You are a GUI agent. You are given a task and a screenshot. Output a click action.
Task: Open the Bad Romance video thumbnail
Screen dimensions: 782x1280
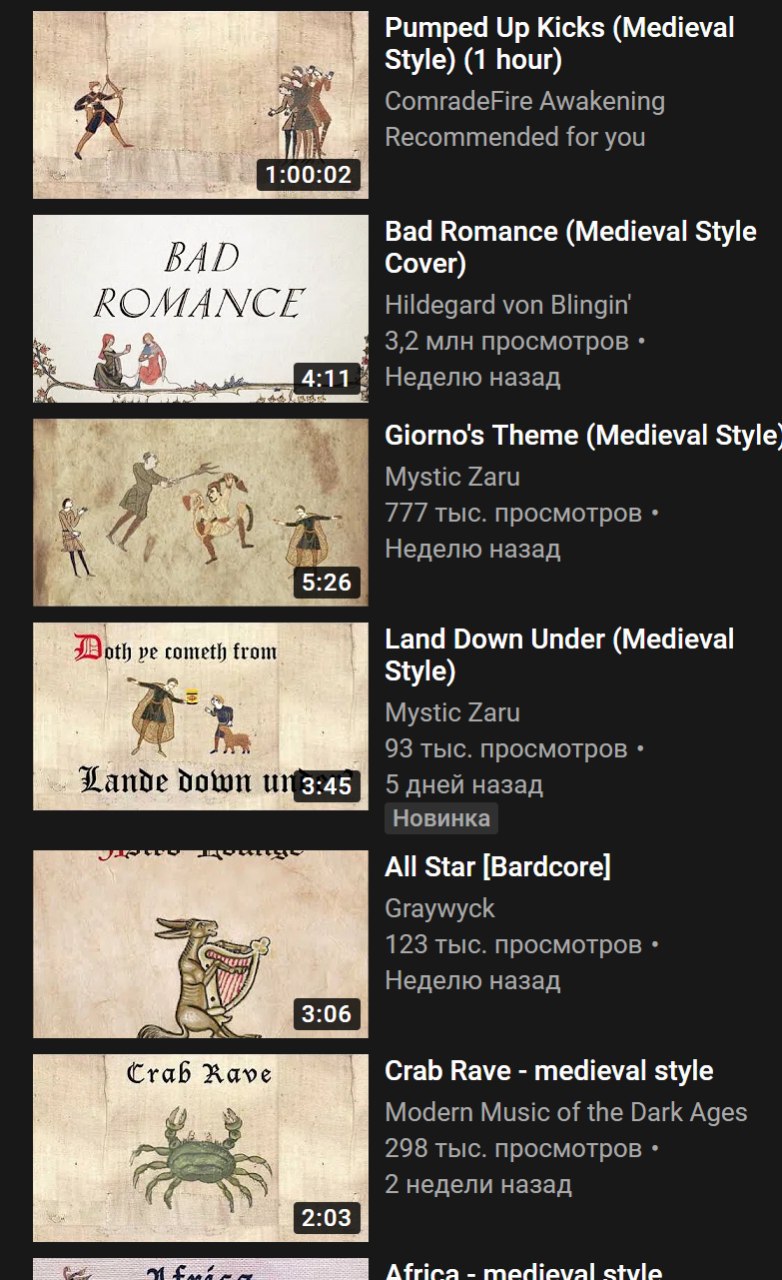pos(201,309)
